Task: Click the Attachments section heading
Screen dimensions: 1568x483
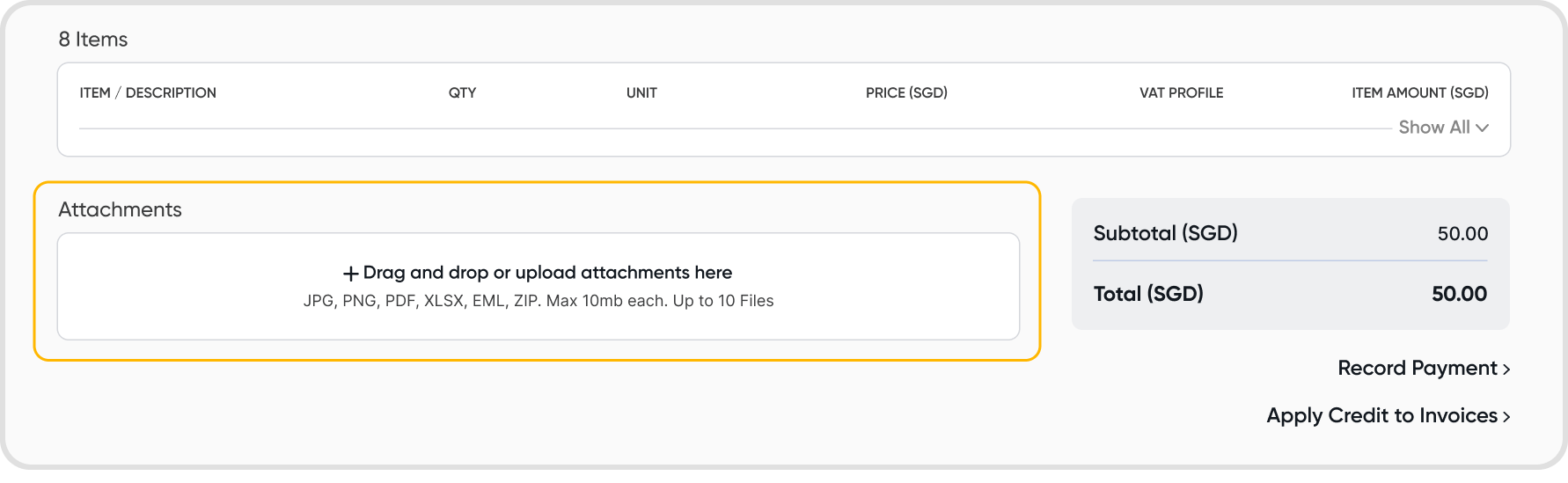Action: pos(120,210)
